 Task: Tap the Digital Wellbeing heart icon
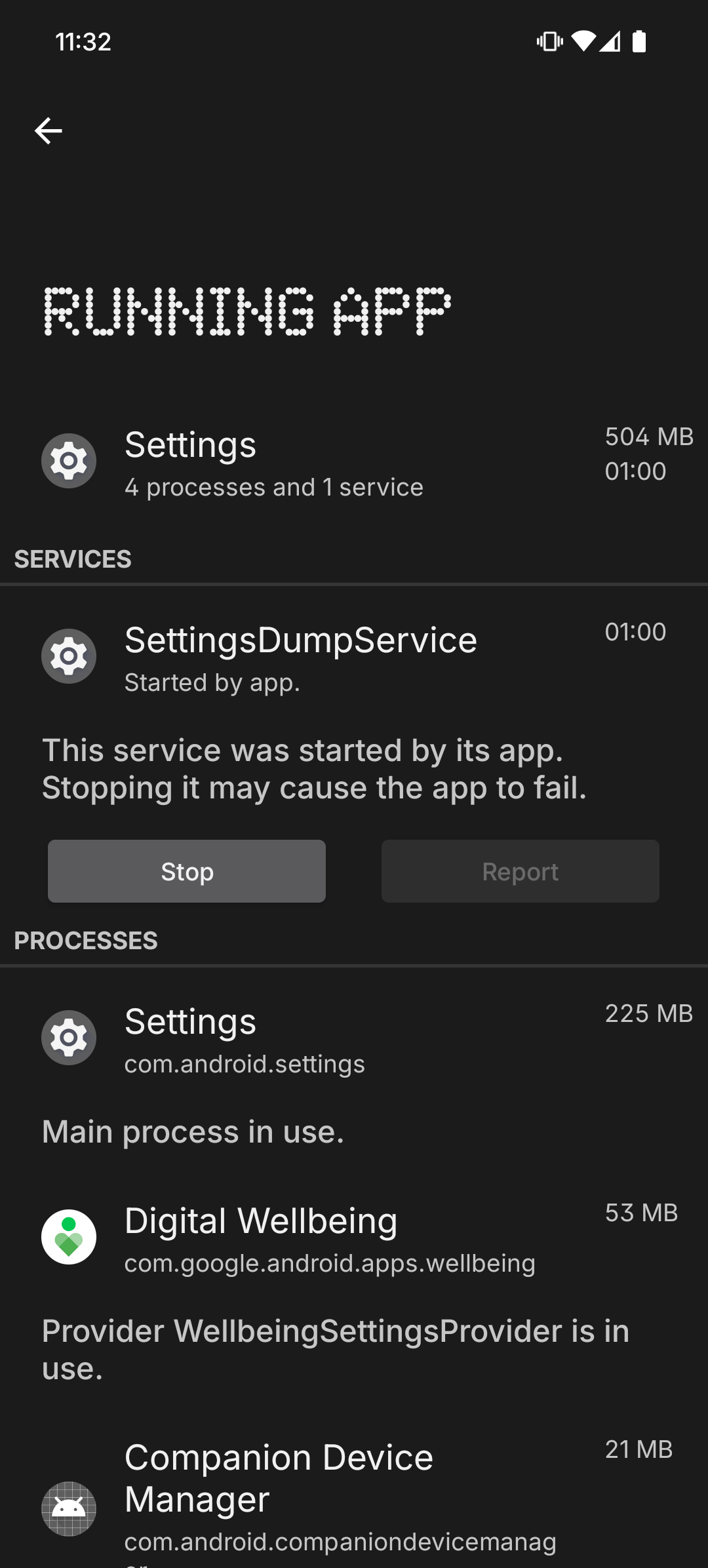[x=69, y=1237]
